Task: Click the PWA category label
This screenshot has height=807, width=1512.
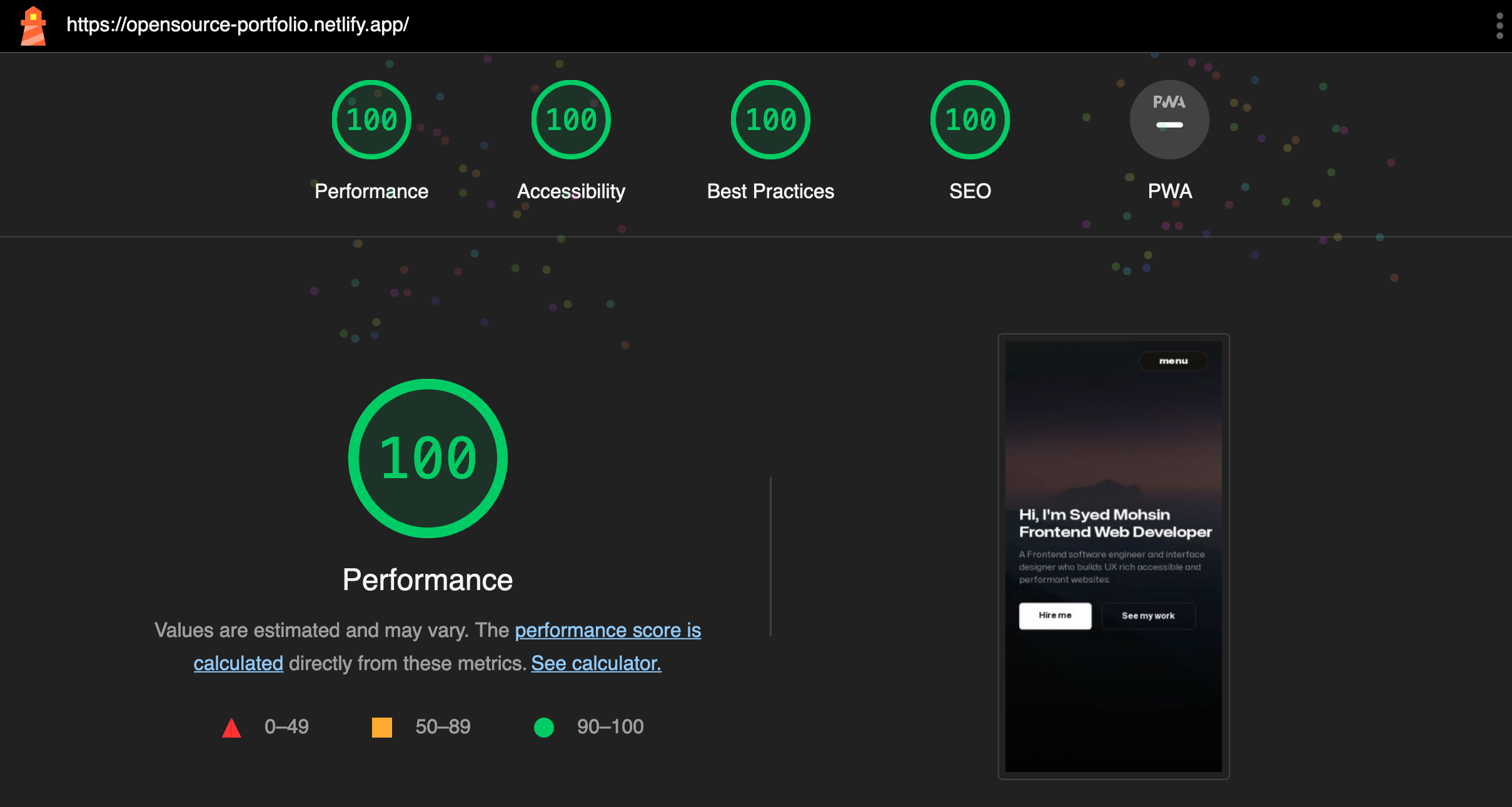Action: [1169, 191]
